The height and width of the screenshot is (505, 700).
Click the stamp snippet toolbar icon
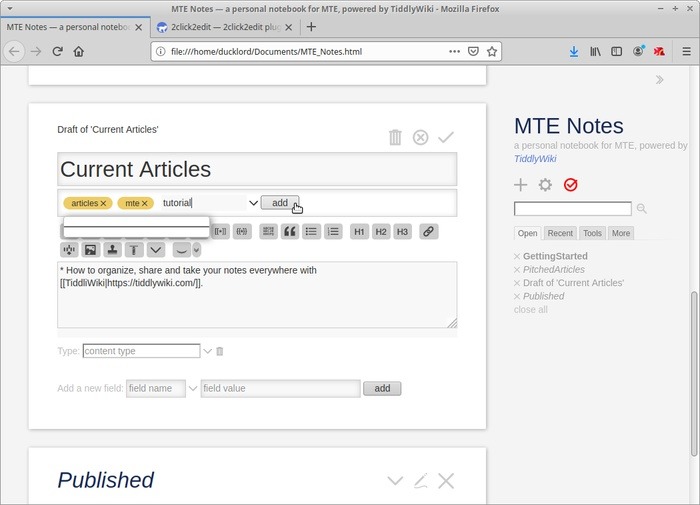112,250
